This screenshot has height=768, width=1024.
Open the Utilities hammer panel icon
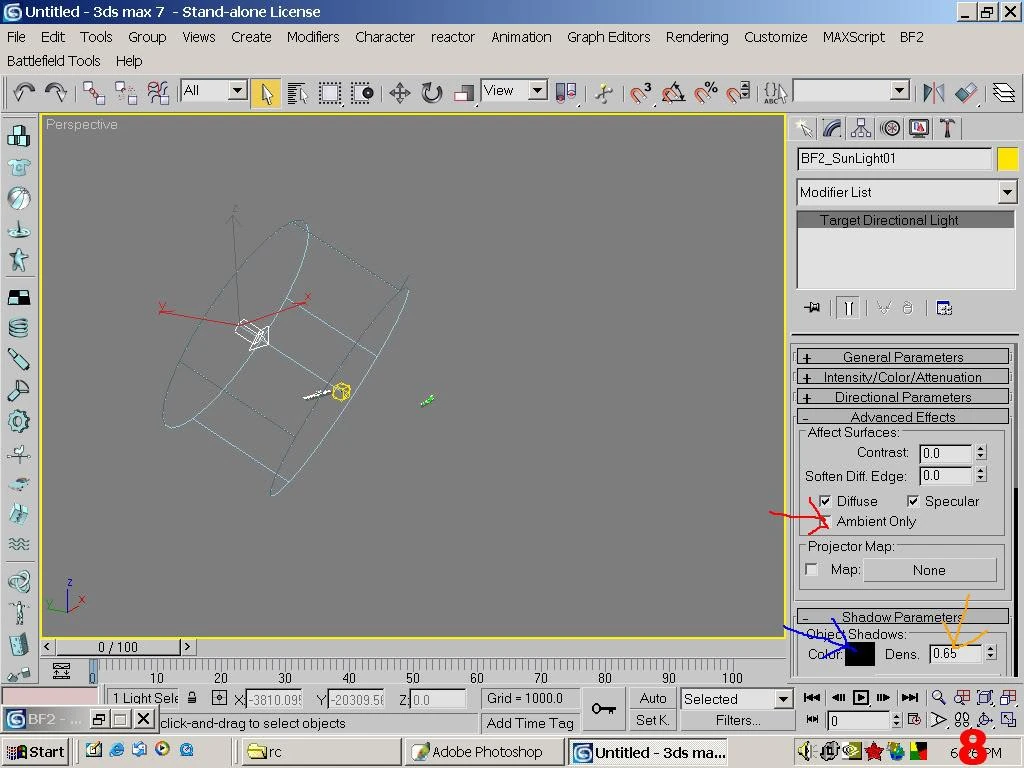point(946,128)
